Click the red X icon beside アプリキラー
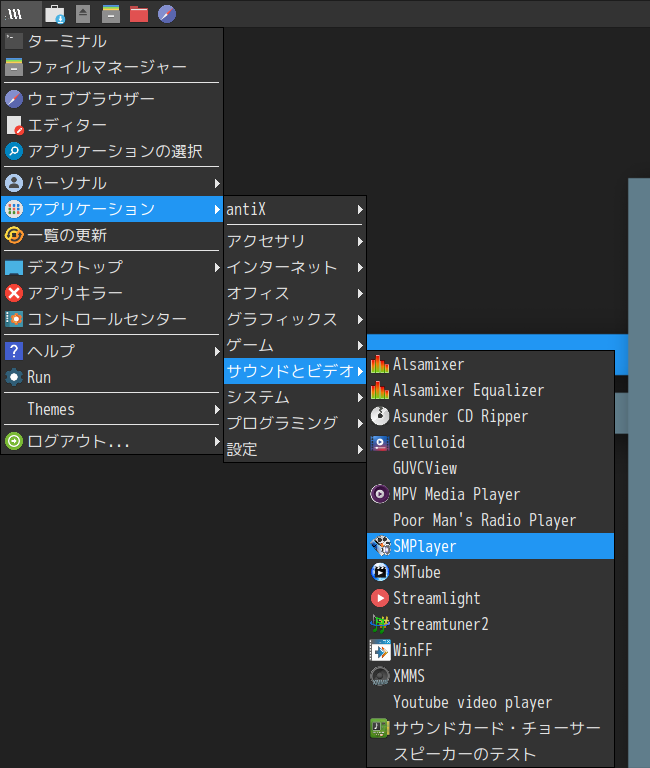Image resolution: width=650 pixels, height=768 pixels. (14, 293)
